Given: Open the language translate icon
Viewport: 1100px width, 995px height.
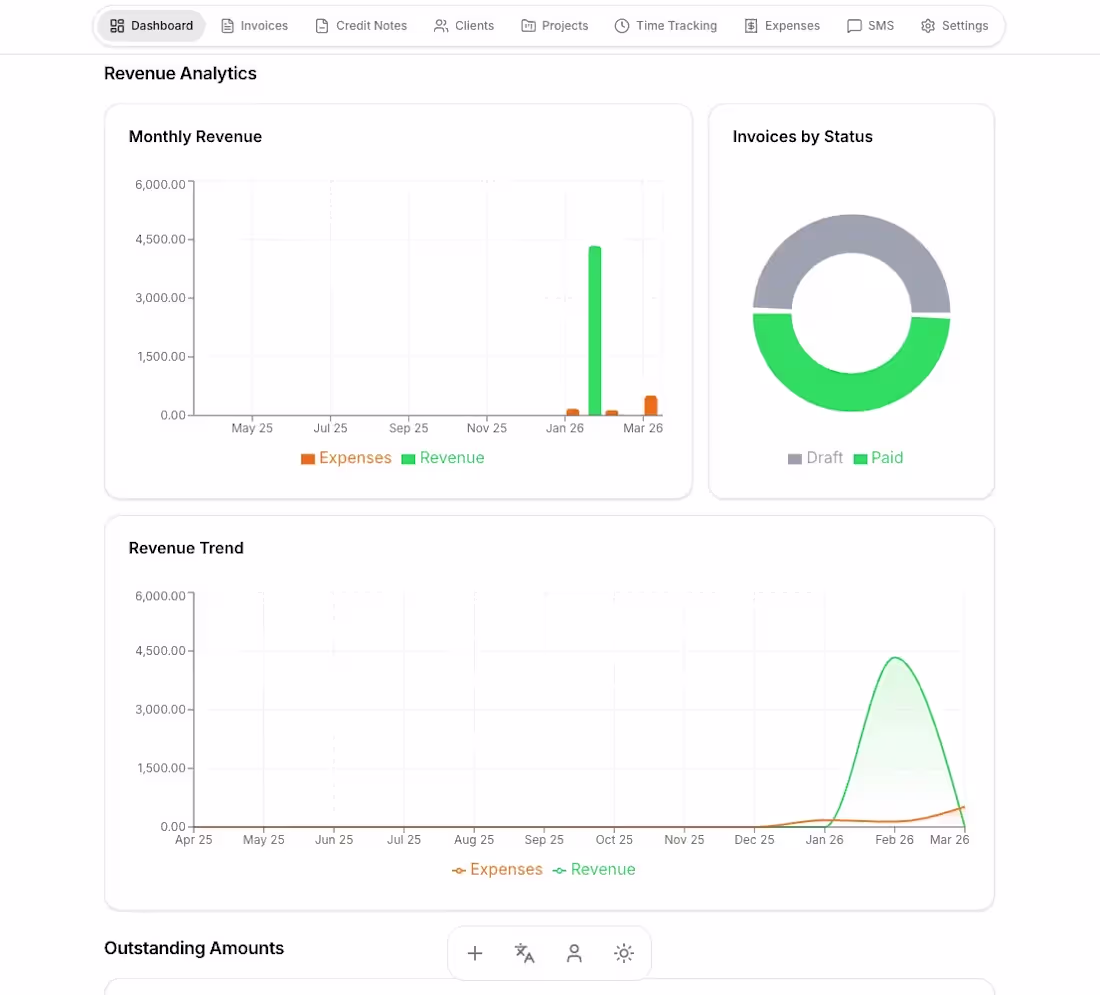Looking at the screenshot, I should (x=525, y=953).
